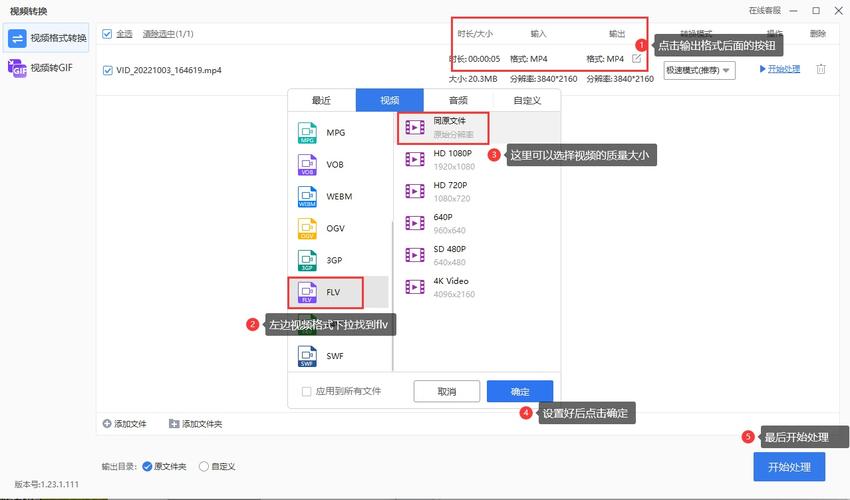Click the file name VID_20221003_164619.mp4
This screenshot has height=500, width=850.
(x=169, y=70)
